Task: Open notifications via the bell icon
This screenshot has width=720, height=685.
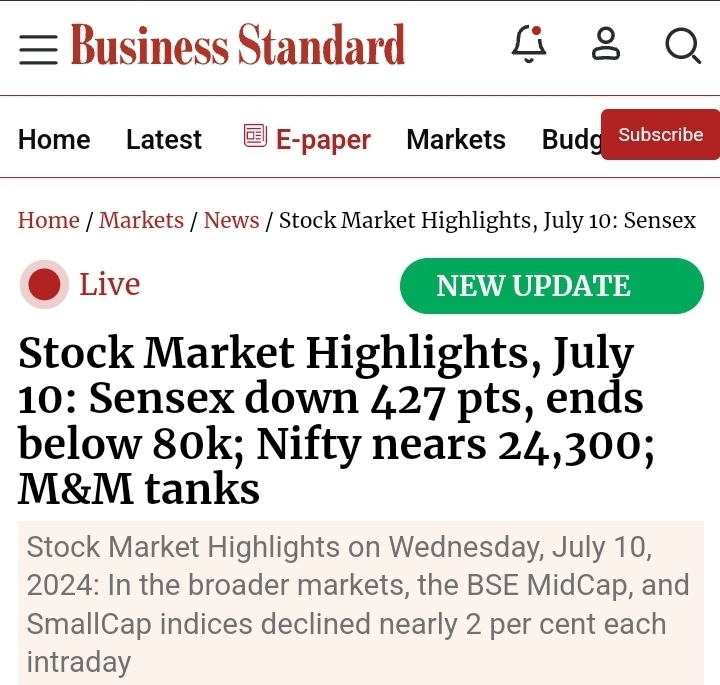Action: (529, 45)
